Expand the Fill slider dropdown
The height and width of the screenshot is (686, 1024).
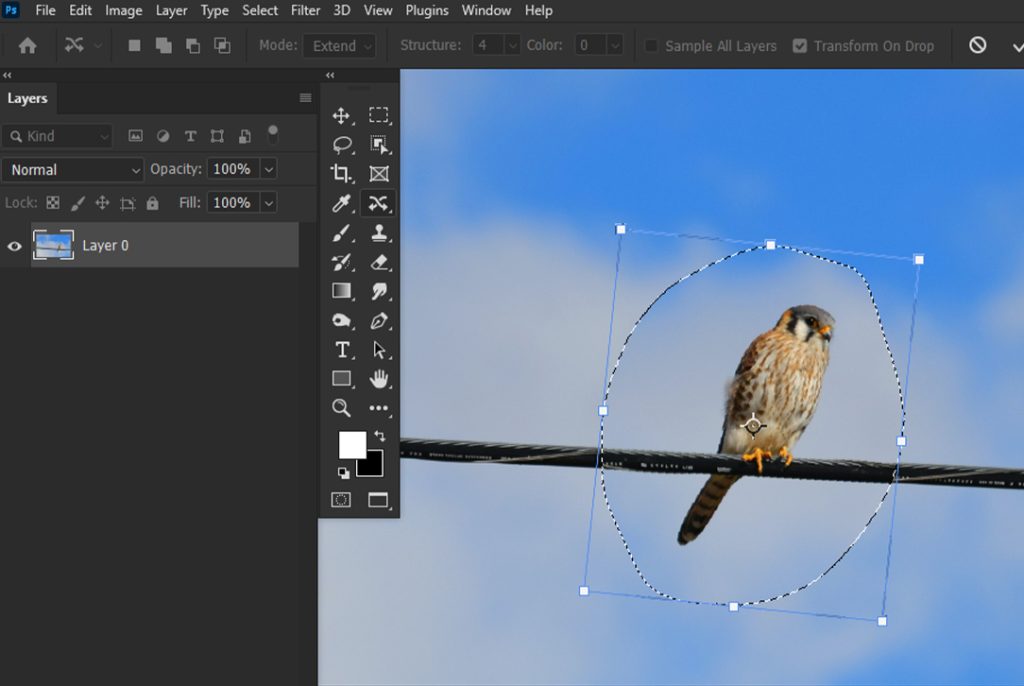[x=269, y=203]
